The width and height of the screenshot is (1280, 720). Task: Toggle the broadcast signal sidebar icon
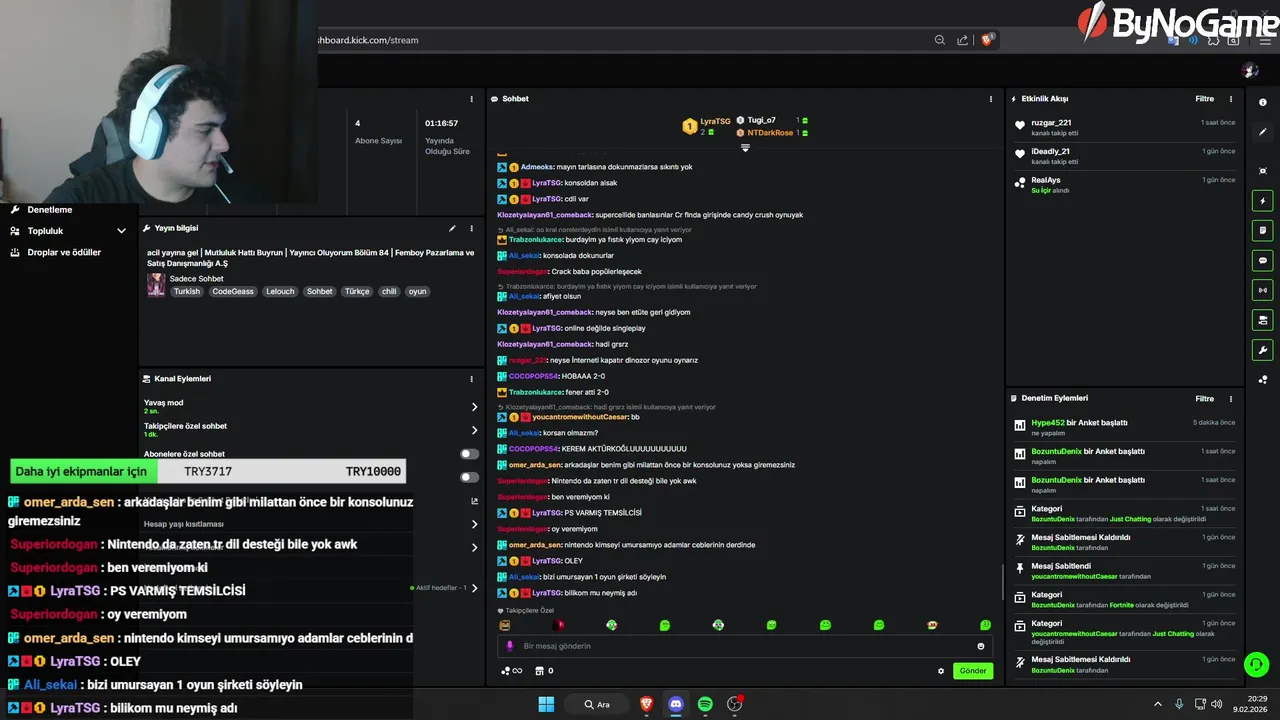coord(1263,291)
